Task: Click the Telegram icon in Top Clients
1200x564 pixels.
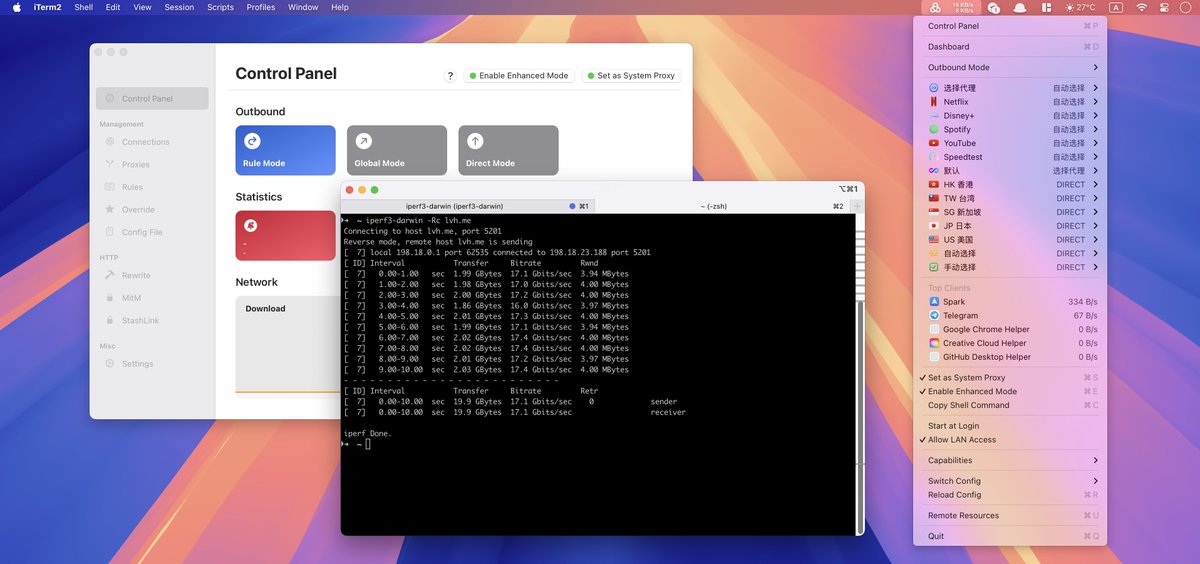Action: tap(934, 316)
